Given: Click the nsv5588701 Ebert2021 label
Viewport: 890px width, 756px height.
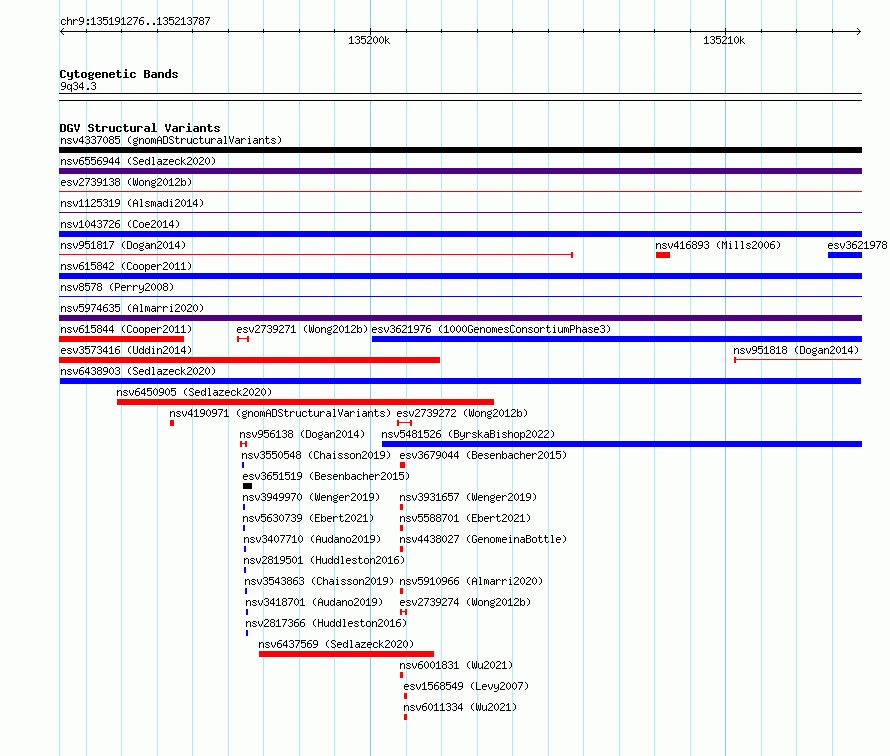Looking at the screenshot, I should pos(465,518).
